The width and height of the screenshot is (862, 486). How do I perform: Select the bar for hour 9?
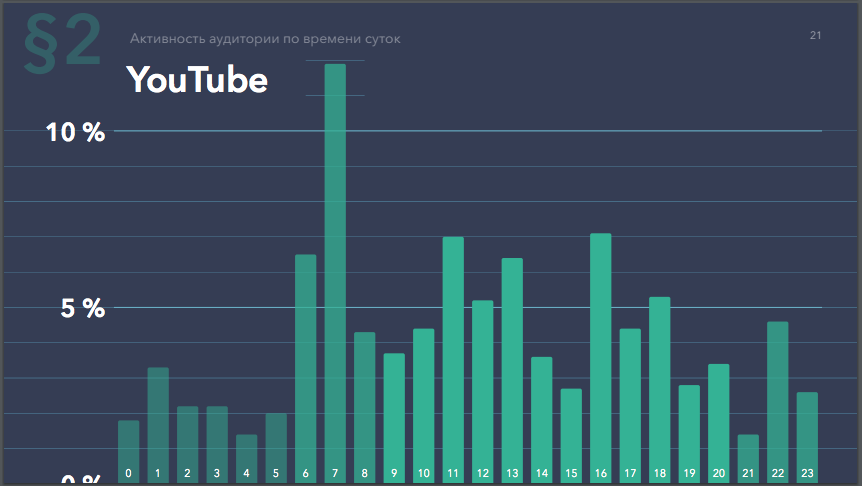click(394, 418)
